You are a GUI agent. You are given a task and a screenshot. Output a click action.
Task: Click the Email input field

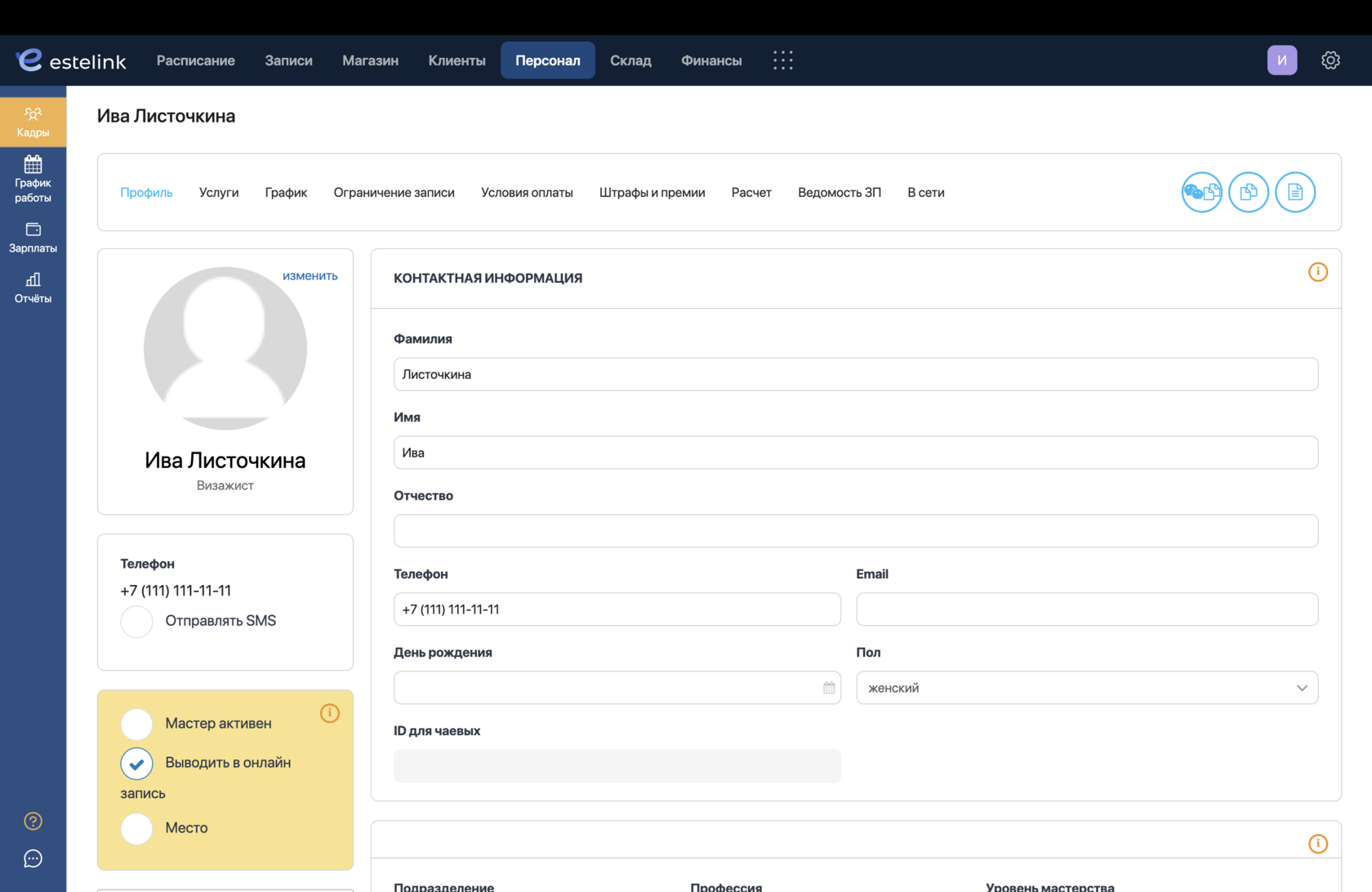[1087, 609]
